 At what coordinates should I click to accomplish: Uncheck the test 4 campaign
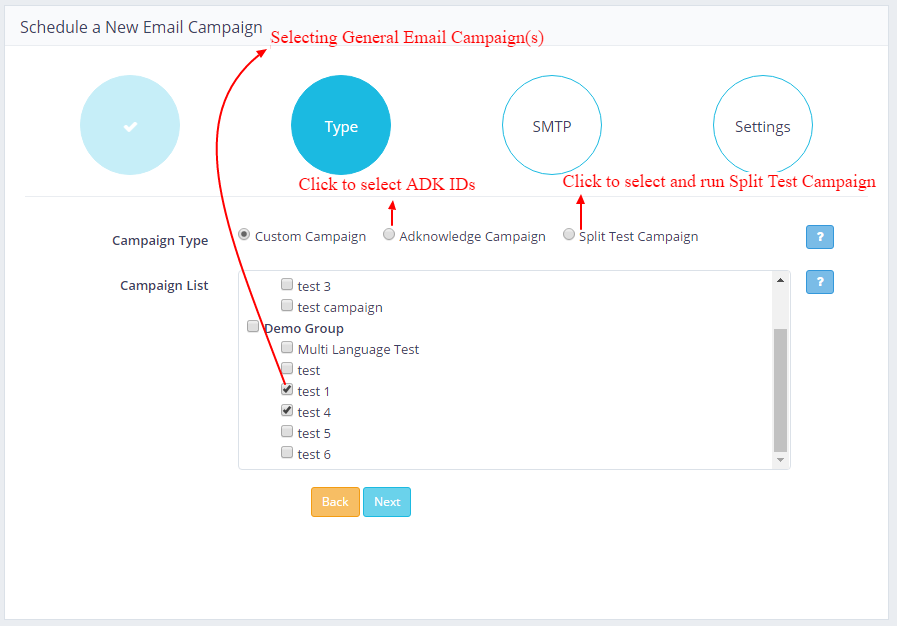(x=287, y=411)
